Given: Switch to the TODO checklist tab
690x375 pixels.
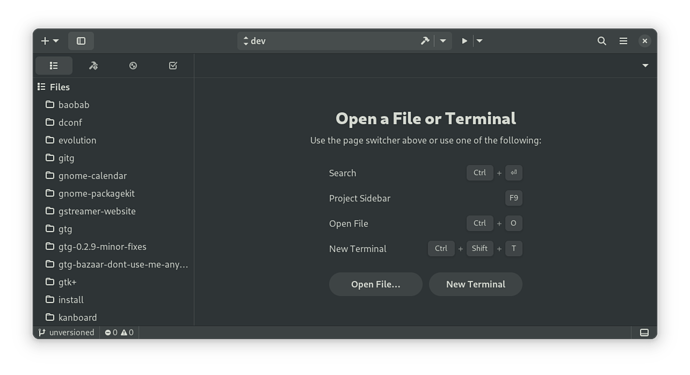Looking at the screenshot, I should pyautogui.click(x=173, y=66).
